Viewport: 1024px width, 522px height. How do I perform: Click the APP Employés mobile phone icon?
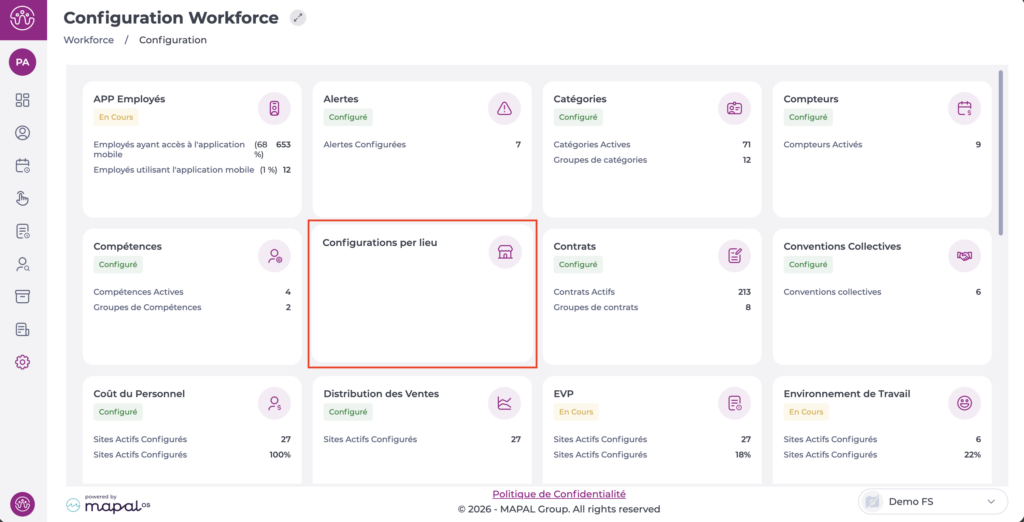point(274,108)
